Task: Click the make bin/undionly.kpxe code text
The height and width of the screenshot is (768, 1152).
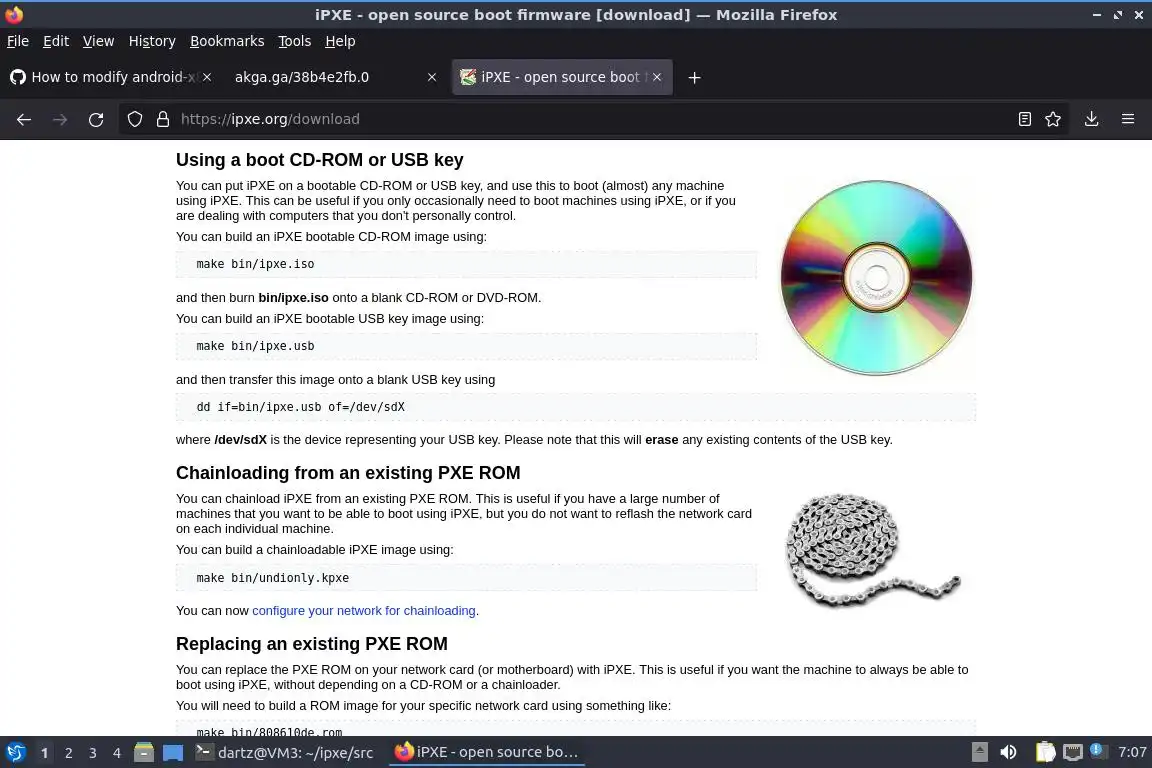Action: (273, 578)
